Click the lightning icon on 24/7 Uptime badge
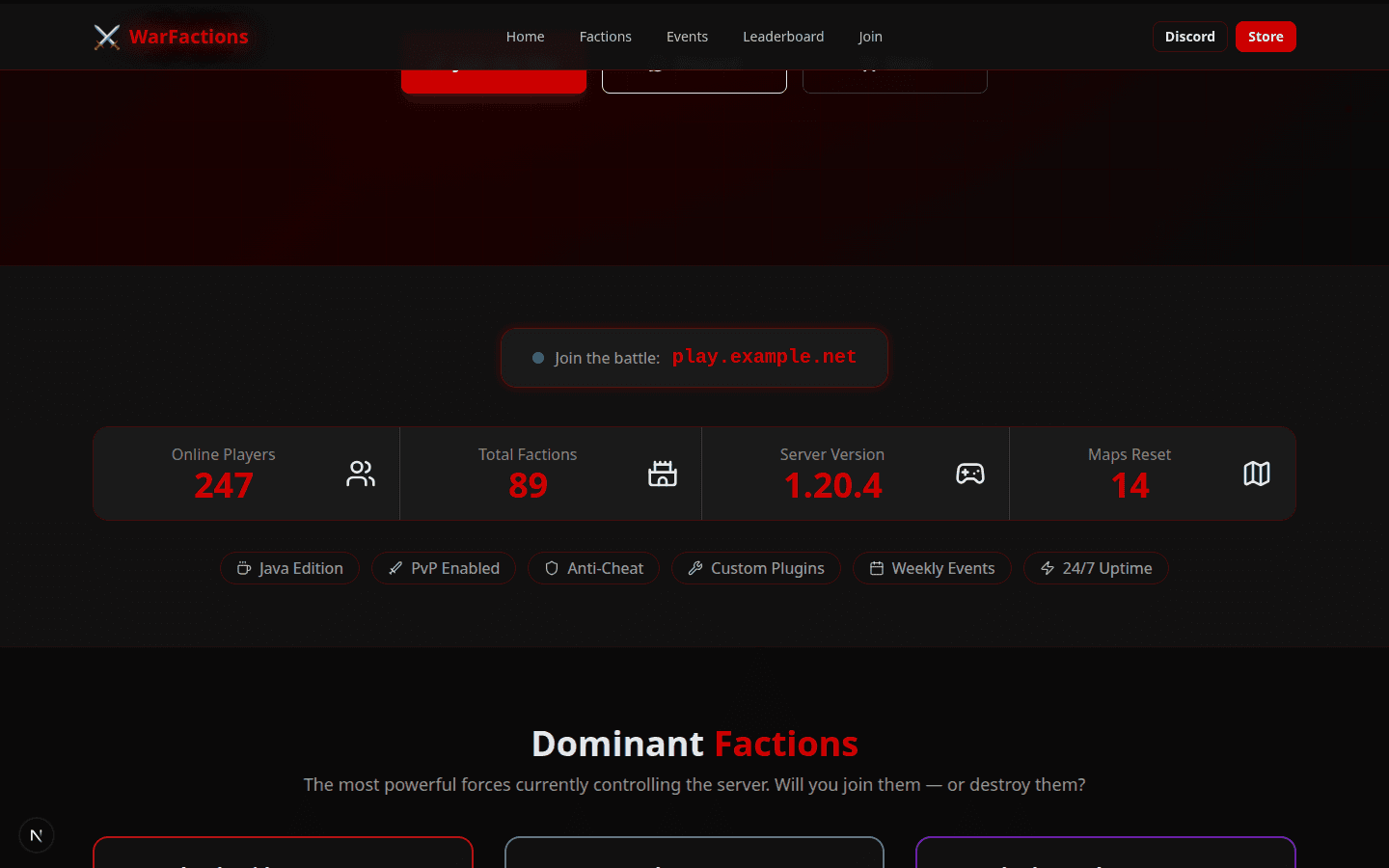The width and height of the screenshot is (1389, 868). coord(1048,568)
